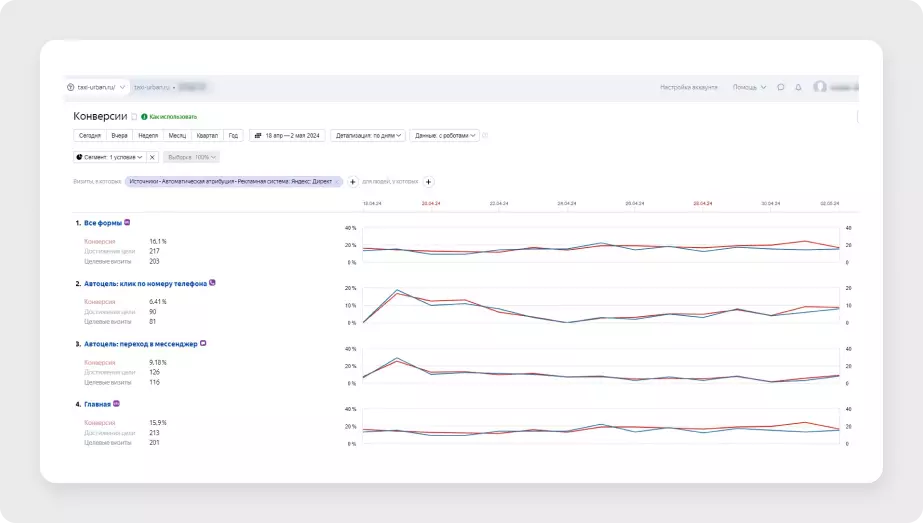The width and height of the screenshot is (923, 523).
Task: Add a visit condition with the plus after the chip
Action: [x=353, y=182]
